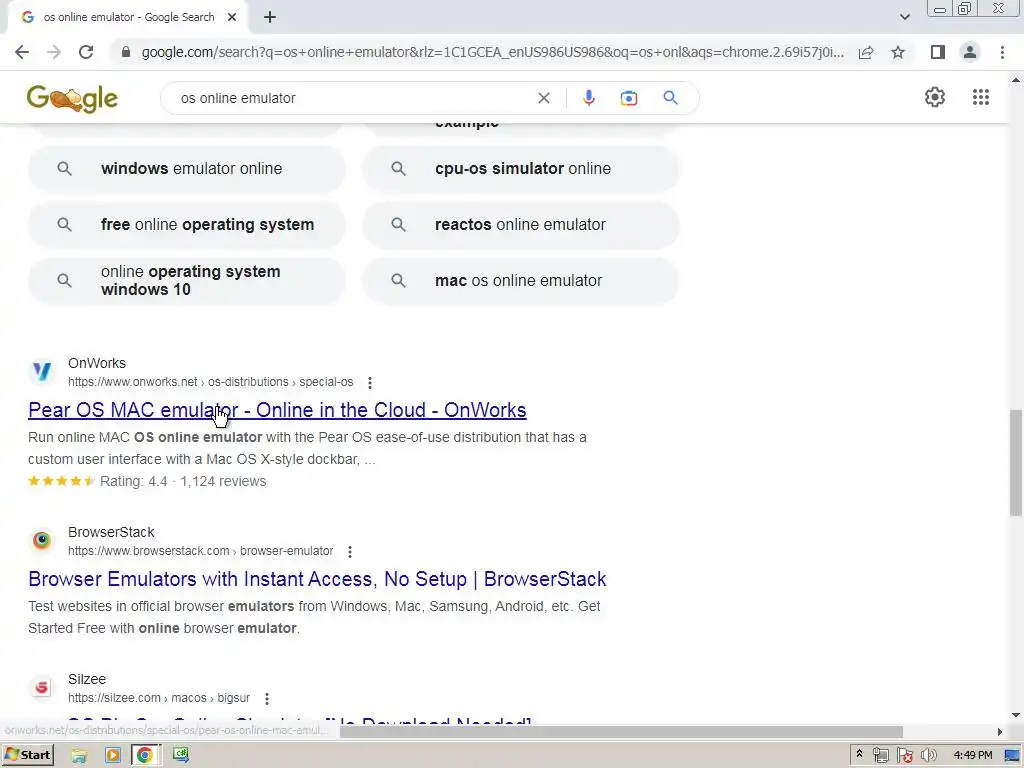Open the Windows Start menu
Image resolution: width=1024 pixels, height=768 pixels.
pos(27,756)
